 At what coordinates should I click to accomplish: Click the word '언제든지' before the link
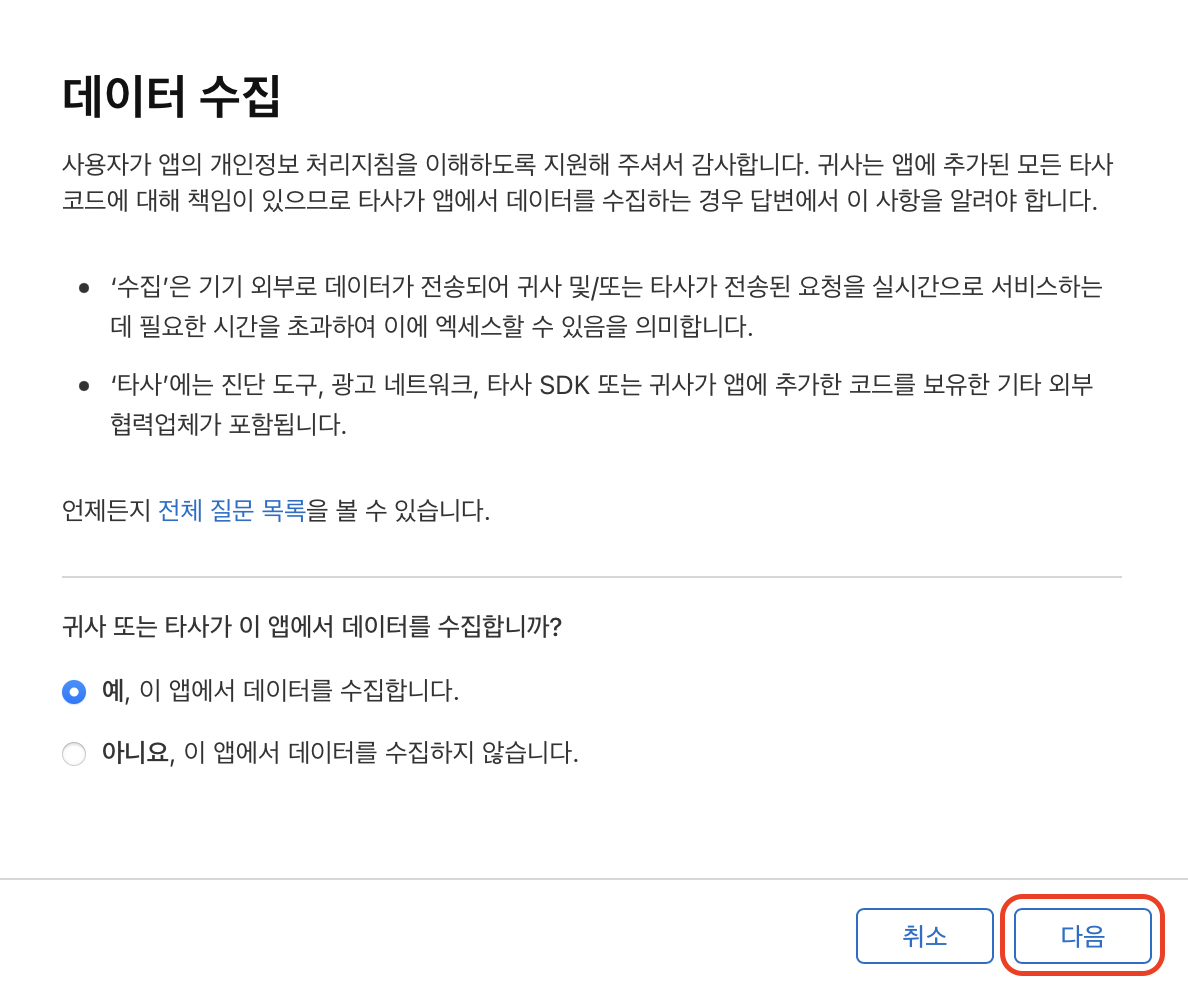point(107,511)
